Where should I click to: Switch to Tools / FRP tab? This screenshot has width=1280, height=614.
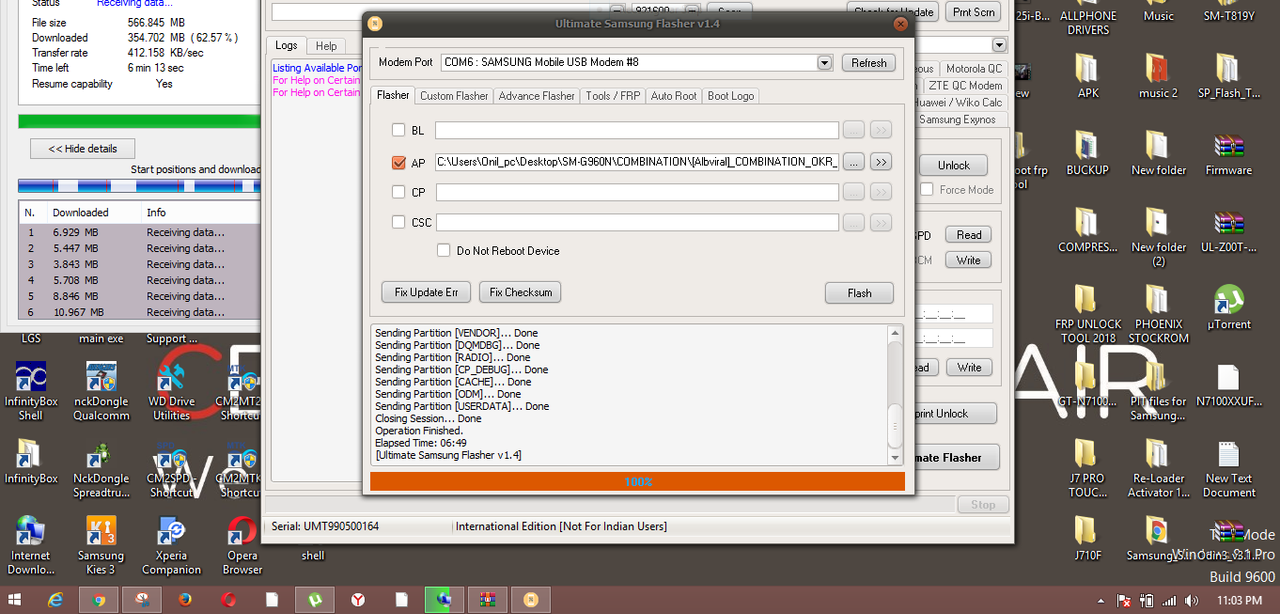(x=613, y=96)
